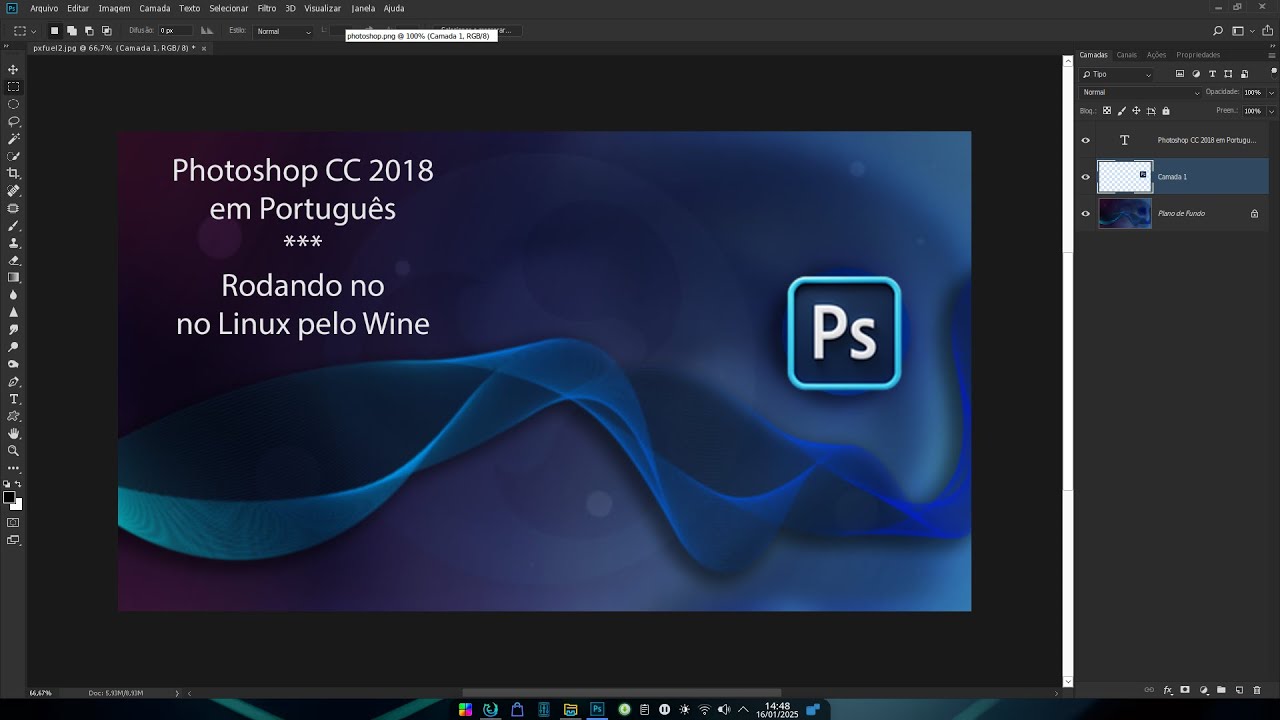Toggle lock transparent pixels

point(1107,111)
